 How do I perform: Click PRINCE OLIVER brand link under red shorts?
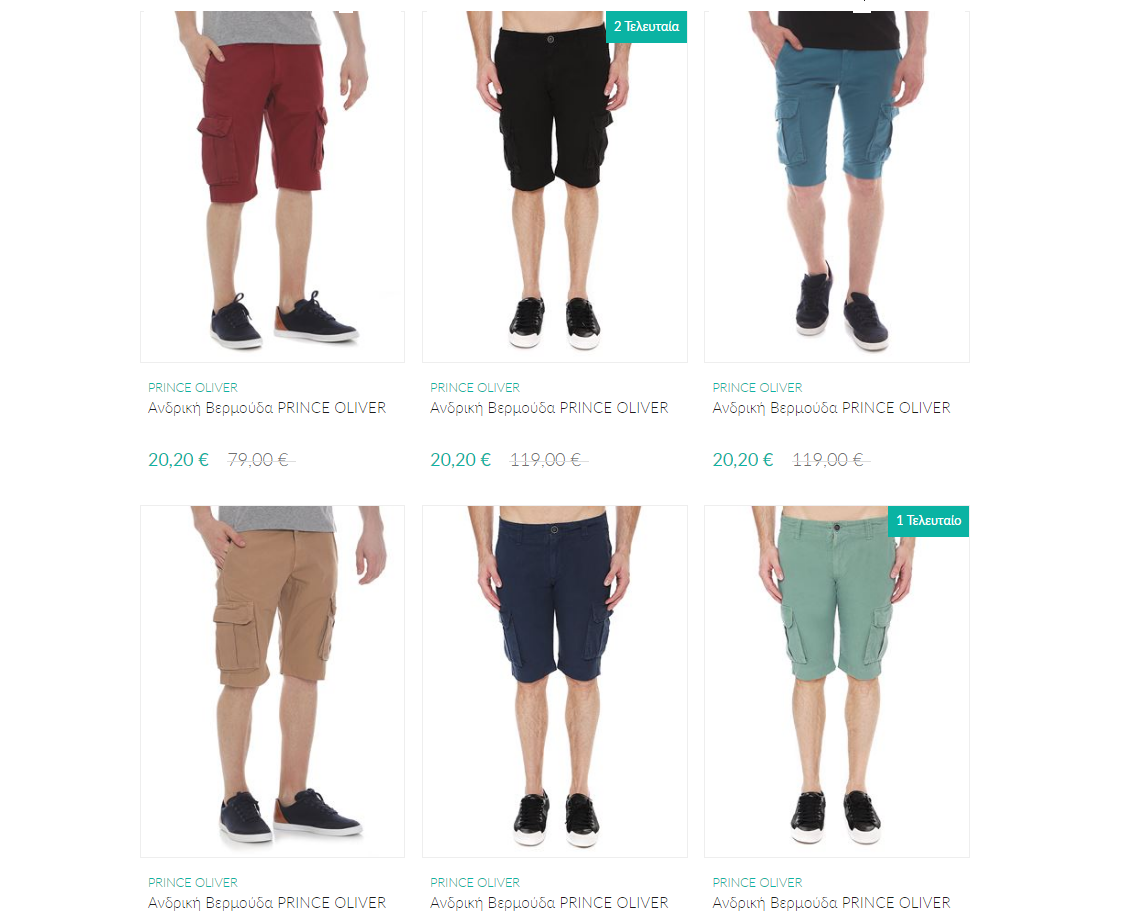coord(193,387)
